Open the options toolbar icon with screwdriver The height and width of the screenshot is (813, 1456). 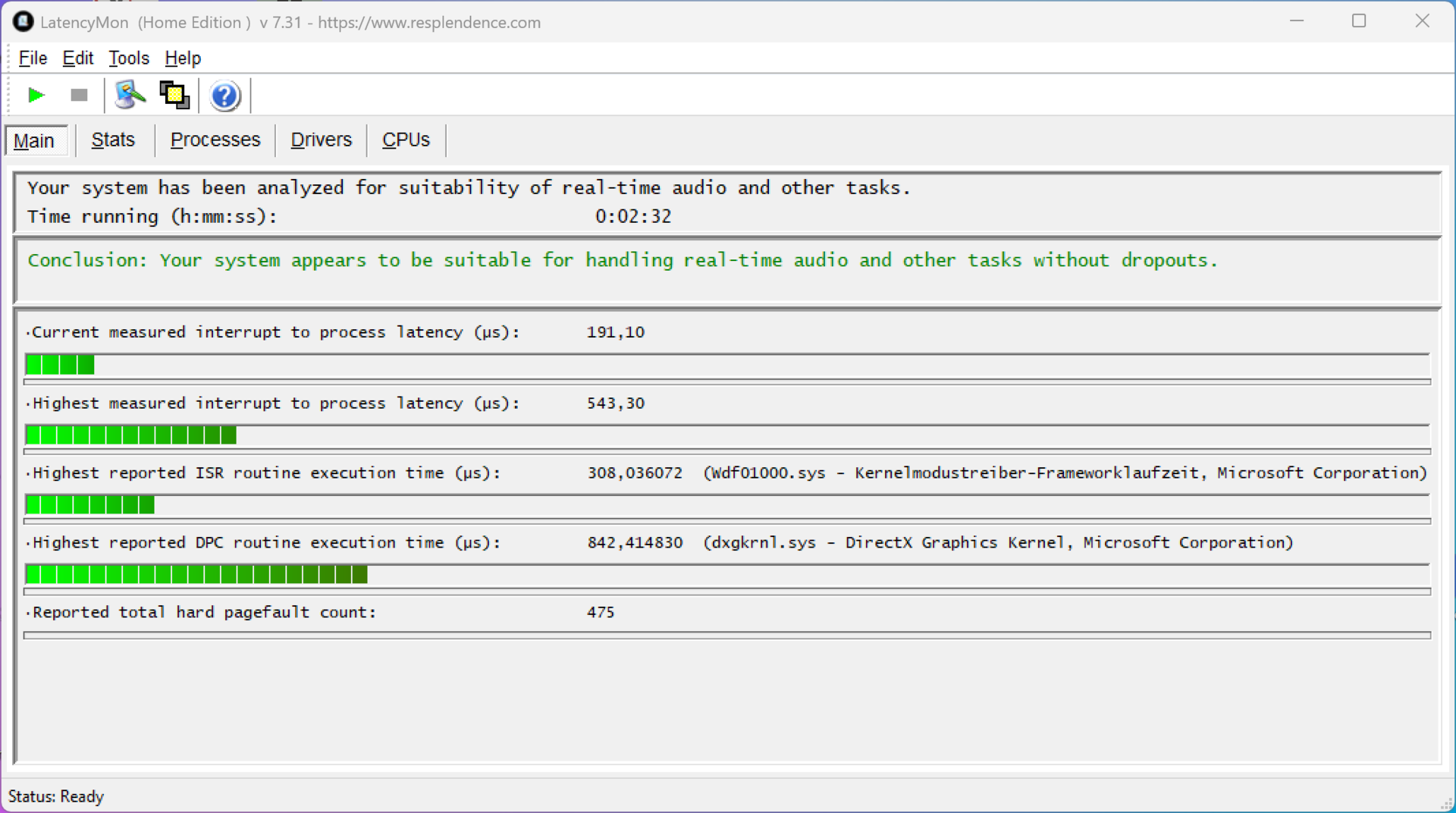(x=129, y=96)
